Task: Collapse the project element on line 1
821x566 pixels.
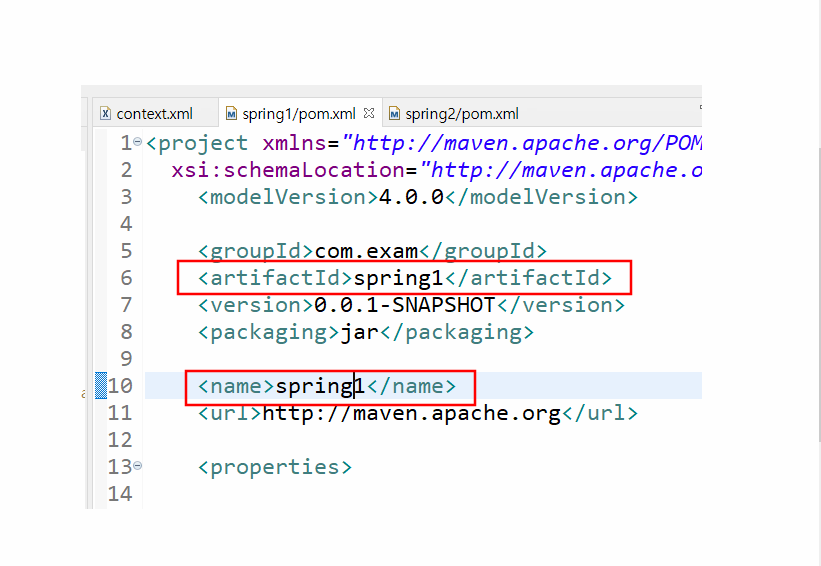Action: (137, 141)
